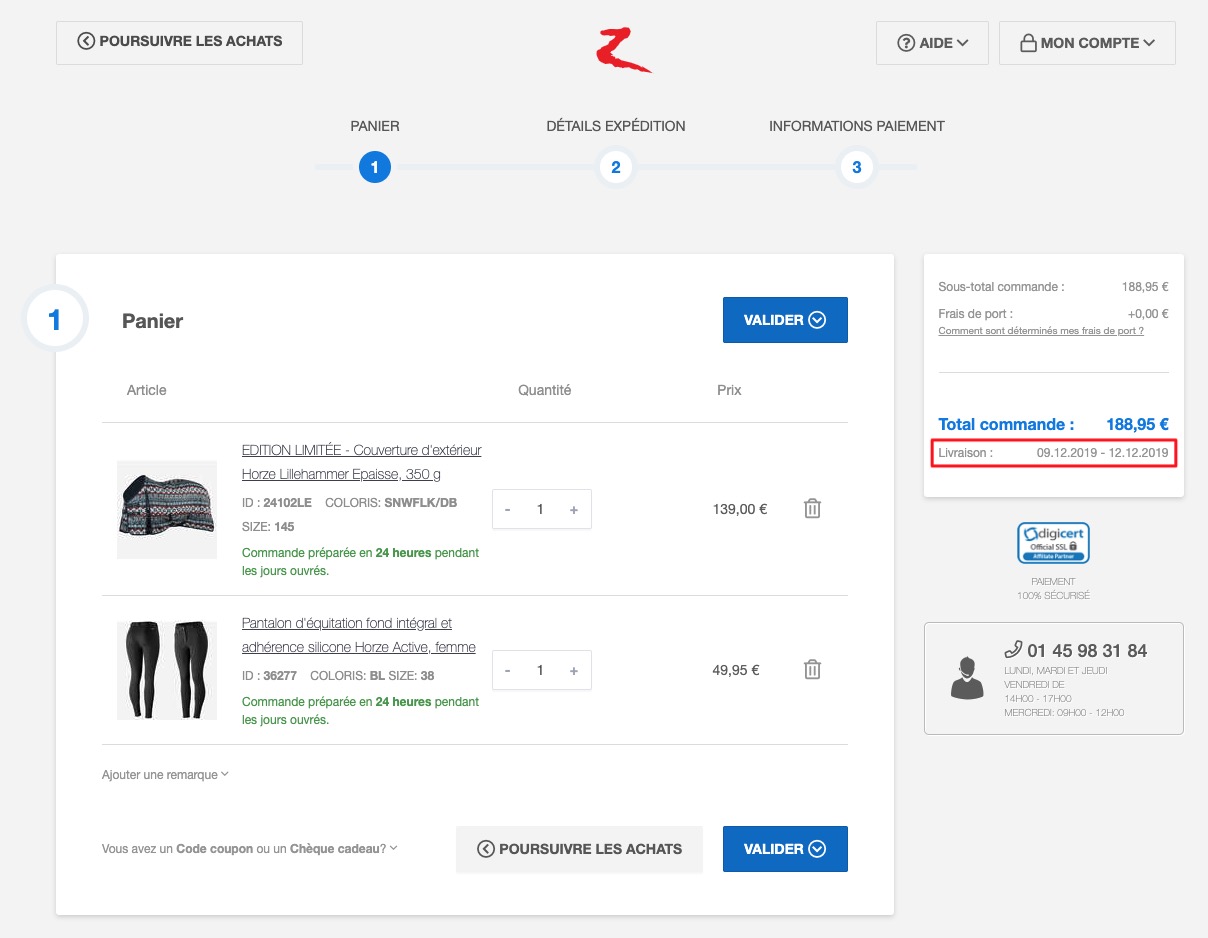Click the red Z logo
Image resolution: width=1208 pixels, height=938 pixels.
pyautogui.click(x=622, y=50)
